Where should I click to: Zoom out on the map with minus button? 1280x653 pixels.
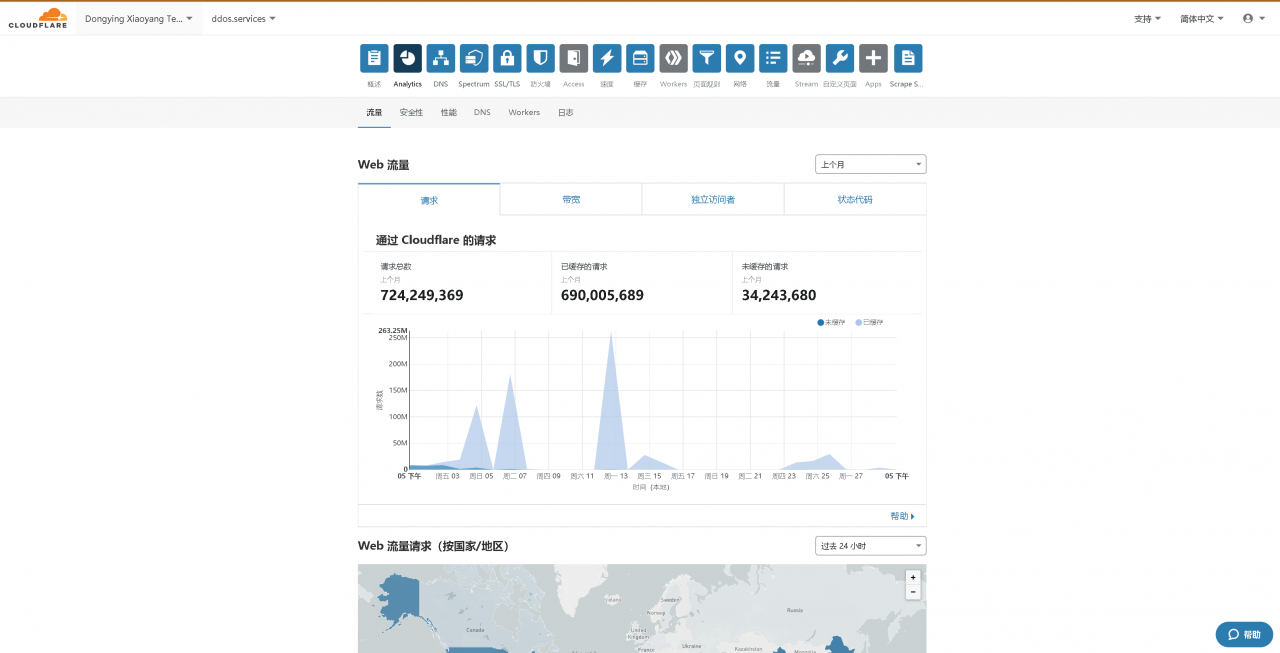(912, 592)
